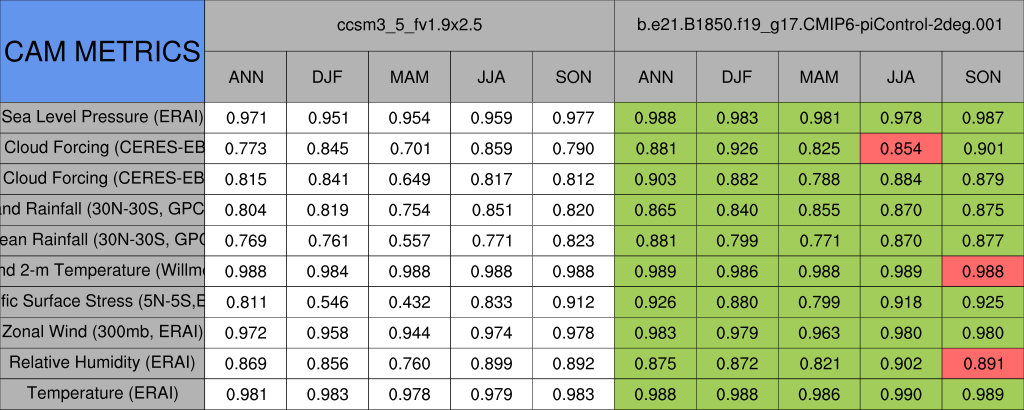Viewport: 1024px width, 410px height.
Task: Open the Relative Humidity (ERAI) row
Action: [x=102, y=363]
